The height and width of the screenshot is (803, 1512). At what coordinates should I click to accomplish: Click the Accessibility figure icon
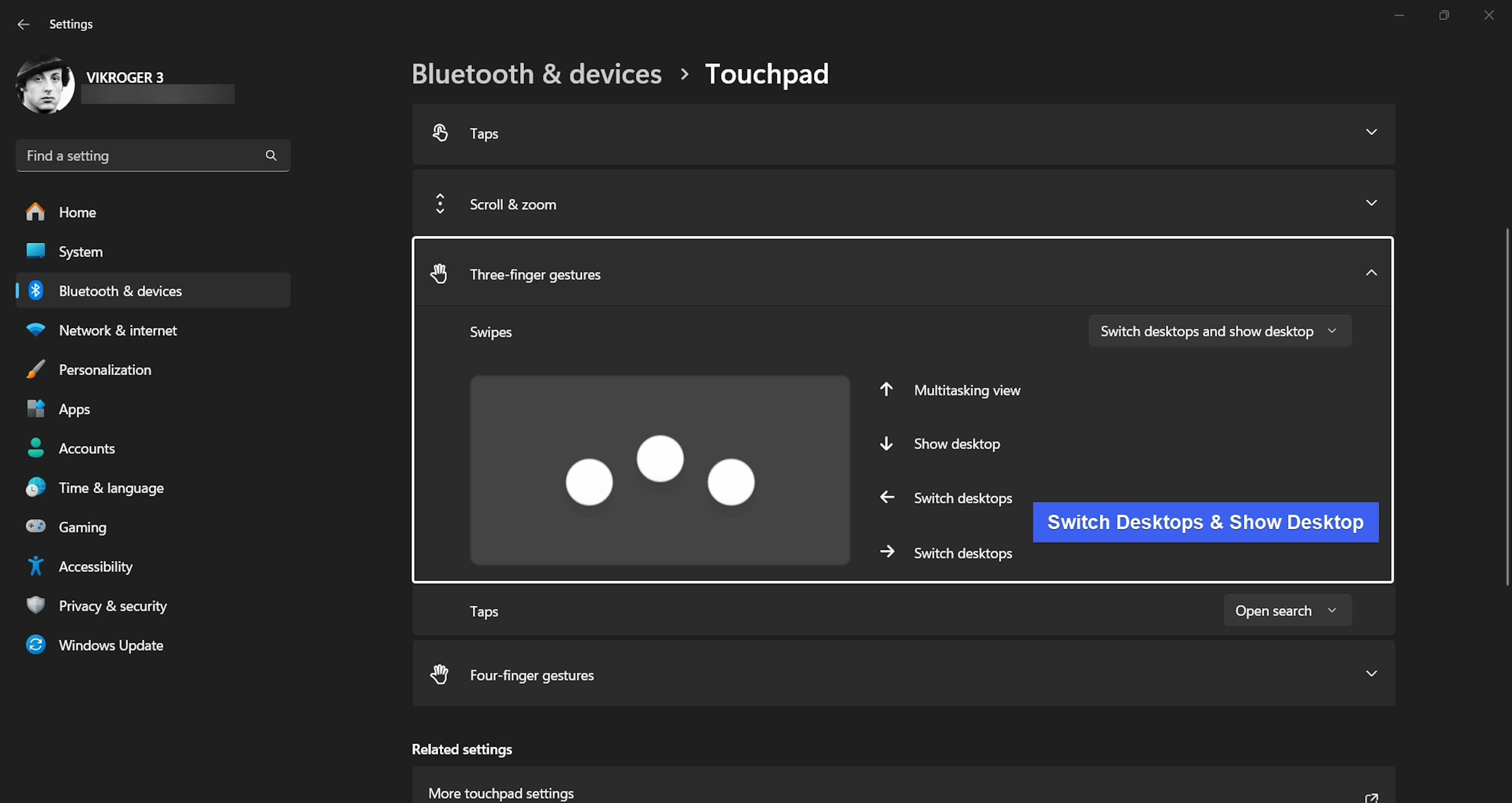pyautogui.click(x=35, y=566)
